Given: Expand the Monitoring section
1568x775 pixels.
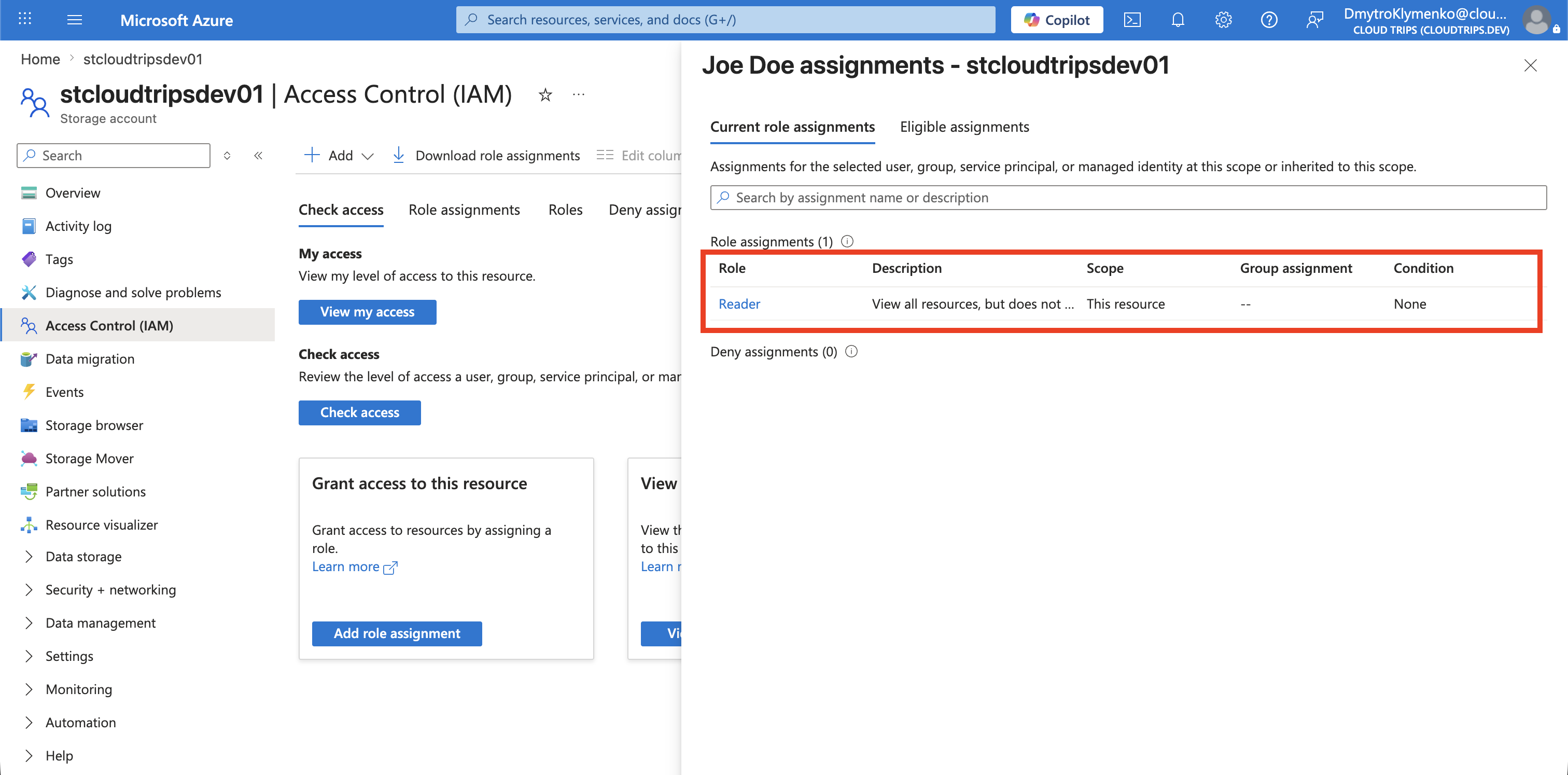Looking at the screenshot, I should click(29, 689).
